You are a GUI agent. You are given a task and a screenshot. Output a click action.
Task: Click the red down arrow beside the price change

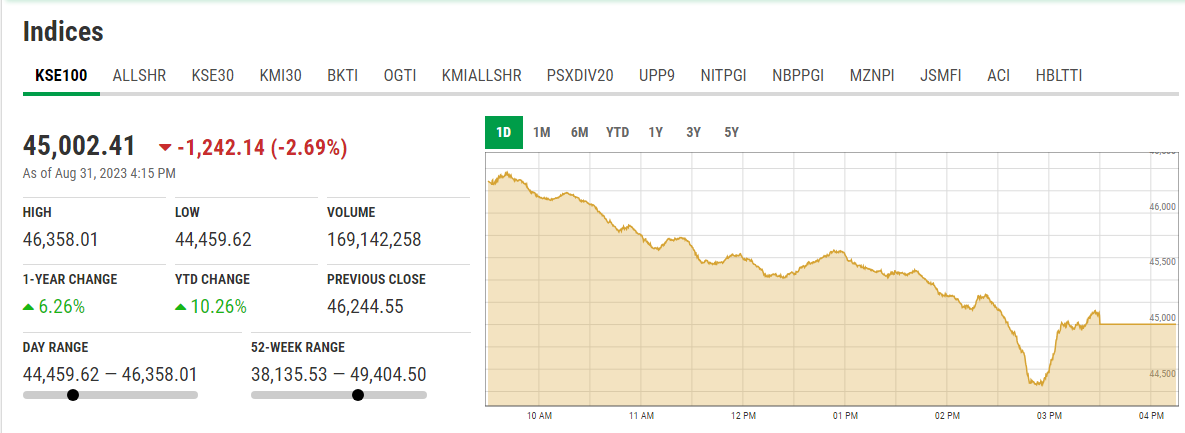(x=166, y=148)
